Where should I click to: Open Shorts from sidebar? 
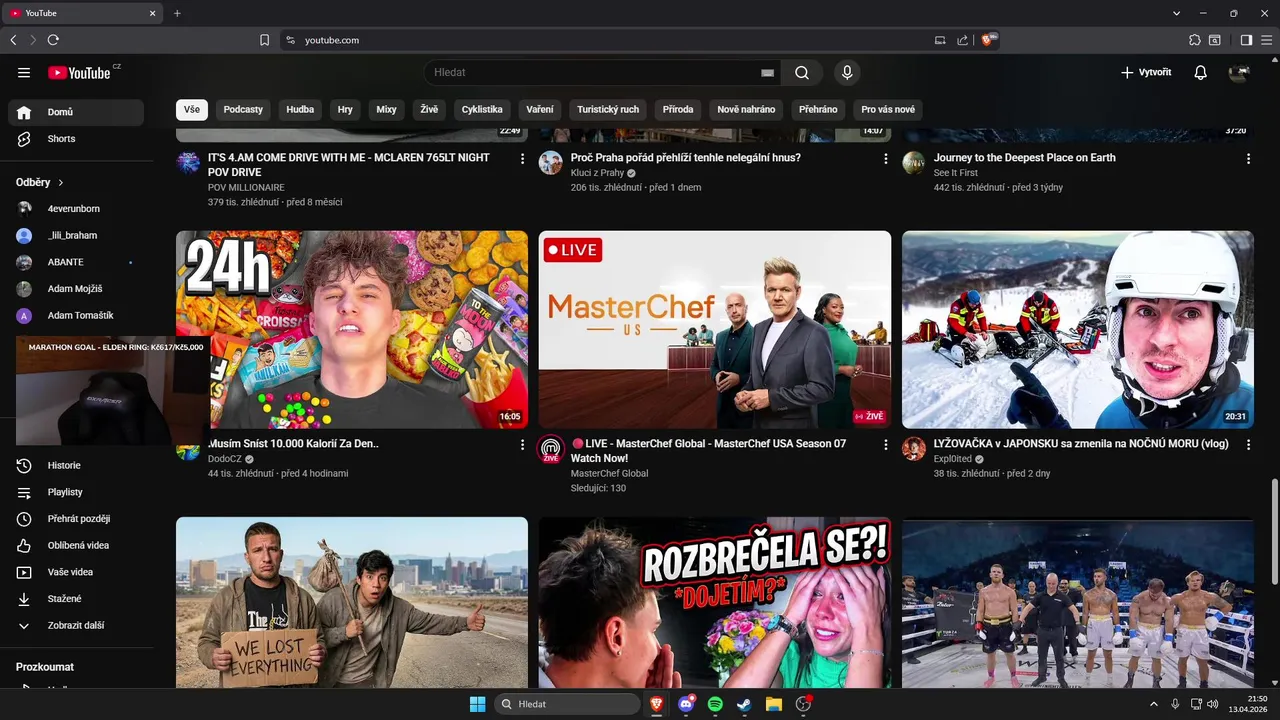(76, 139)
